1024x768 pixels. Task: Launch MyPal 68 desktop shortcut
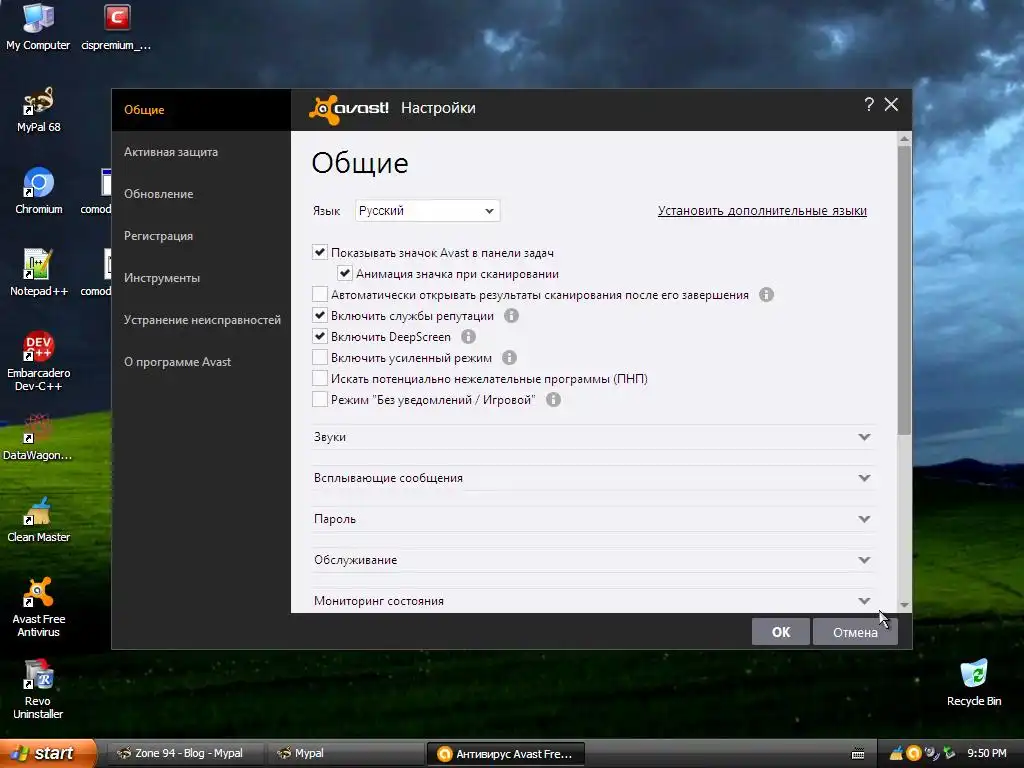click(x=38, y=109)
